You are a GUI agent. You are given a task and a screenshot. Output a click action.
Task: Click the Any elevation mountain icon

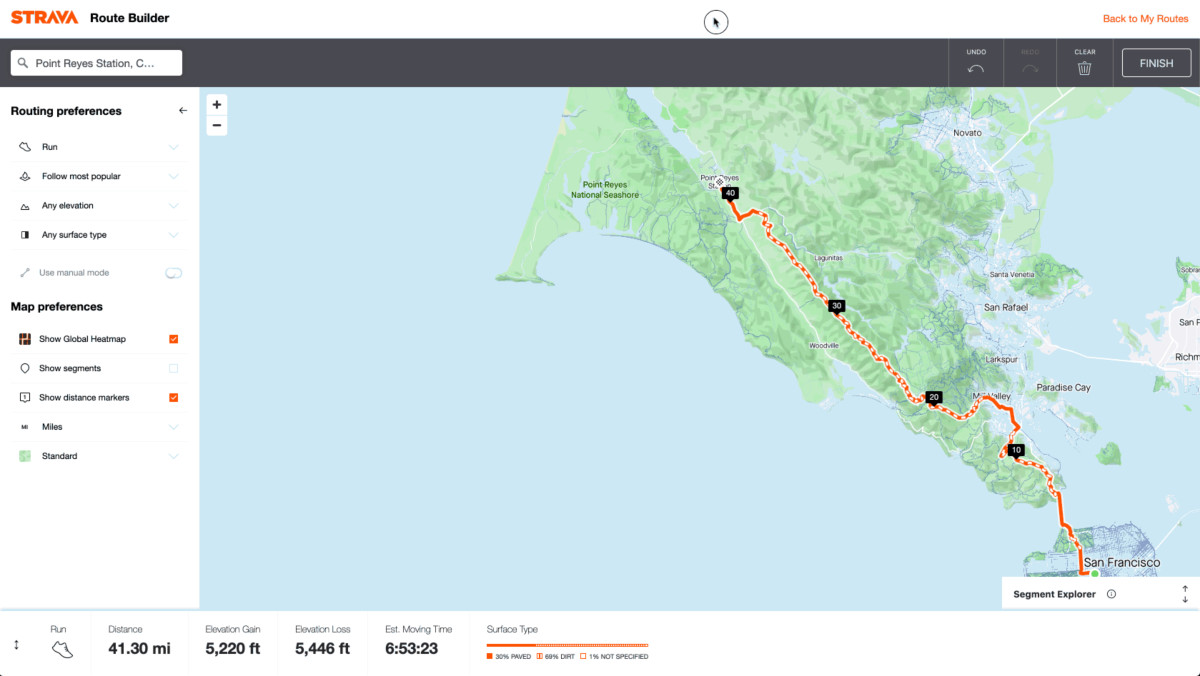[x=25, y=206]
